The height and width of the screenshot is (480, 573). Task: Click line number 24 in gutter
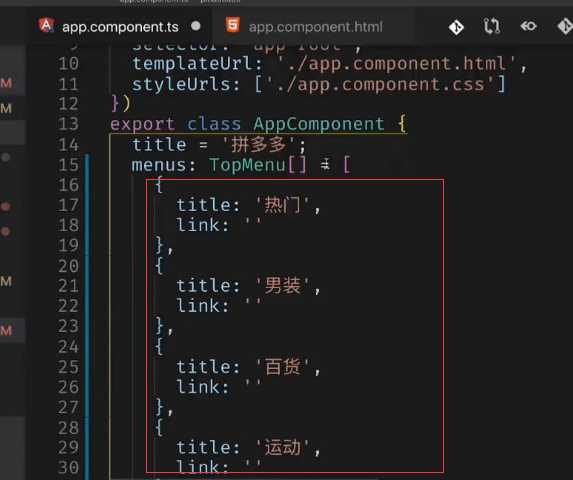(x=68, y=346)
